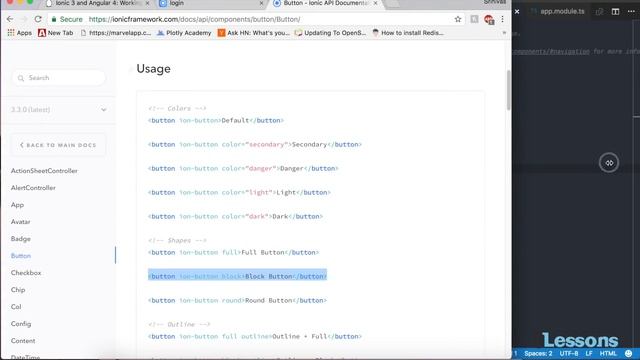Click the circular double-arrow overlay icon
The image size is (640, 360).
pyautogui.click(x=609, y=163)
